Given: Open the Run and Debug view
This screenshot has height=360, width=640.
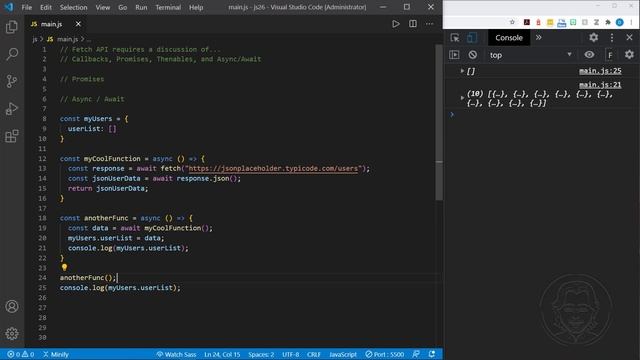Looking at the screenshot, I should click(x=12, y=109).
